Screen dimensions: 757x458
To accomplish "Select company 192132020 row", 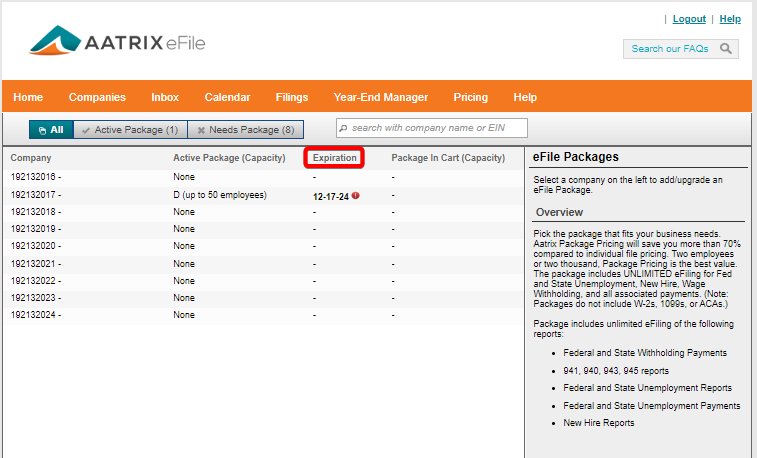I will 264,246.
